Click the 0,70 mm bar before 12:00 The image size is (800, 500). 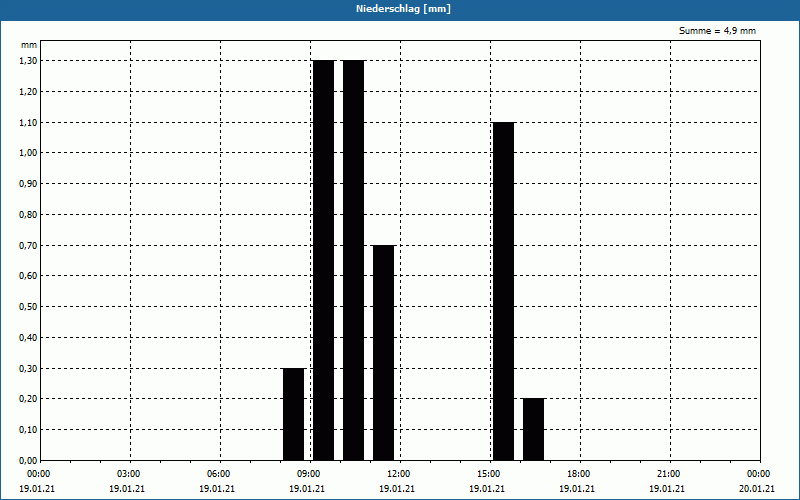click(384, 353)
